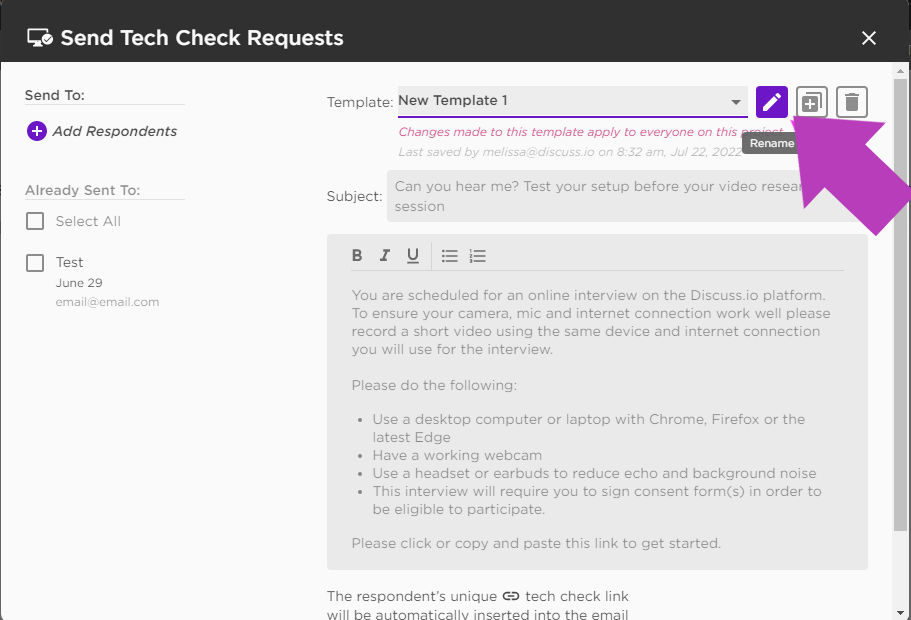Click the tech check link chain icon
Screen dimensions: 911x620
[x=511, y=596]
